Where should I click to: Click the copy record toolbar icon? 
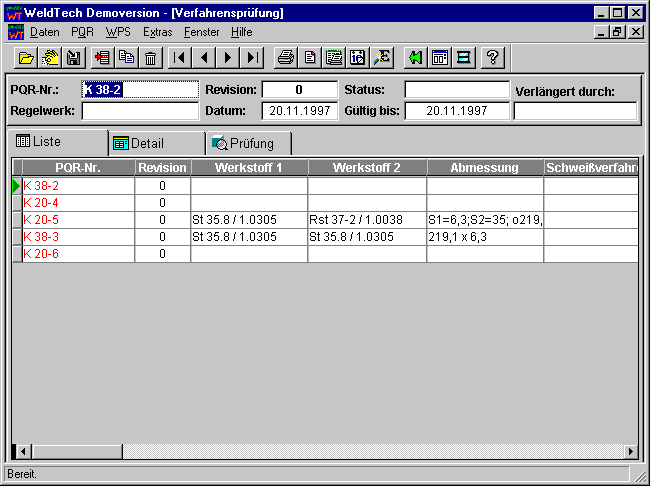(x=126, y=57)
